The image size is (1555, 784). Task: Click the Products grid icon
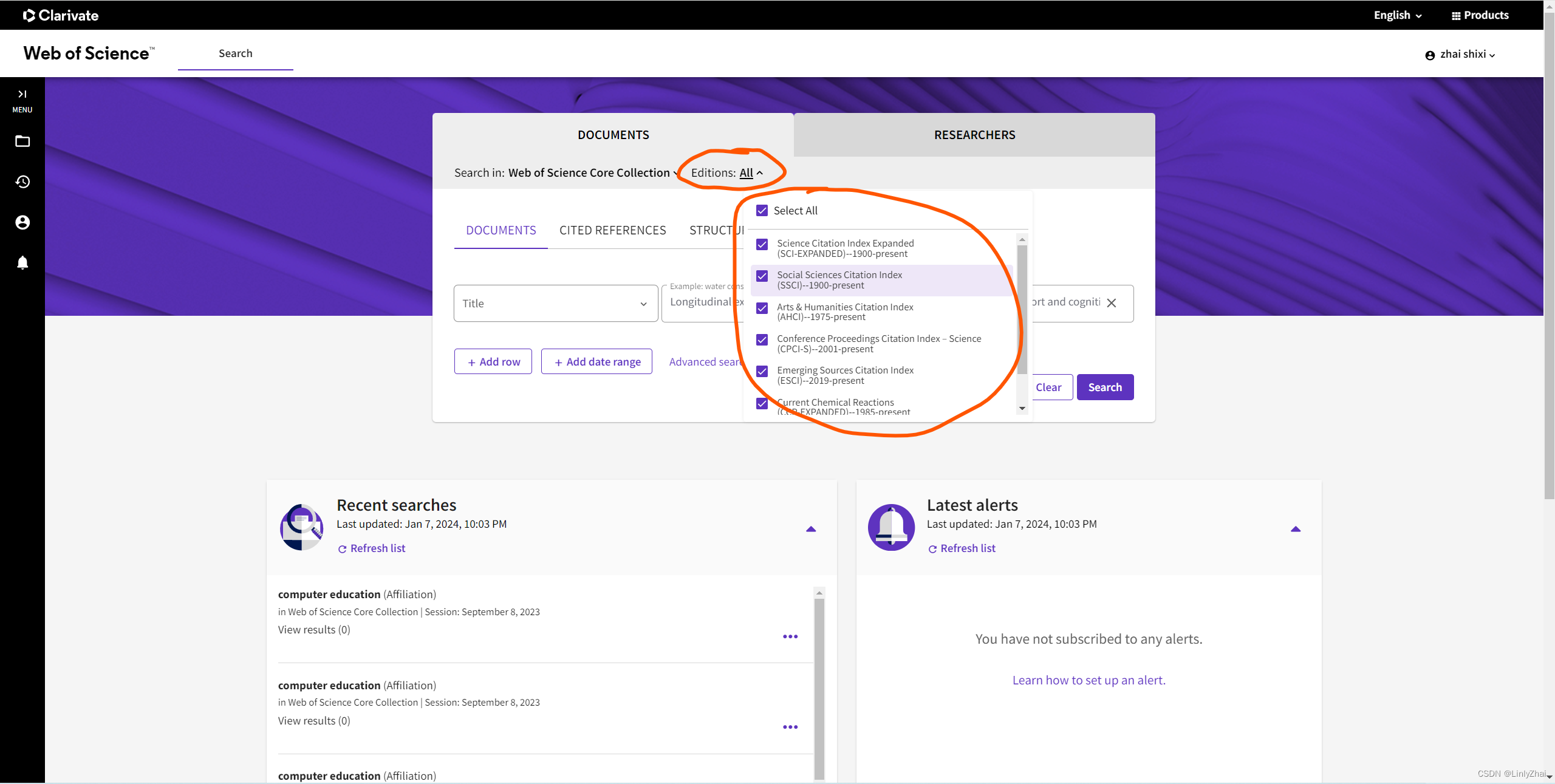point(1456,16)
